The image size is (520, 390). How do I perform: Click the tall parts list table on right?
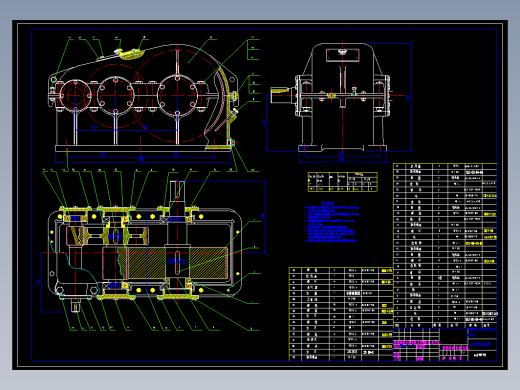(445, 246)
